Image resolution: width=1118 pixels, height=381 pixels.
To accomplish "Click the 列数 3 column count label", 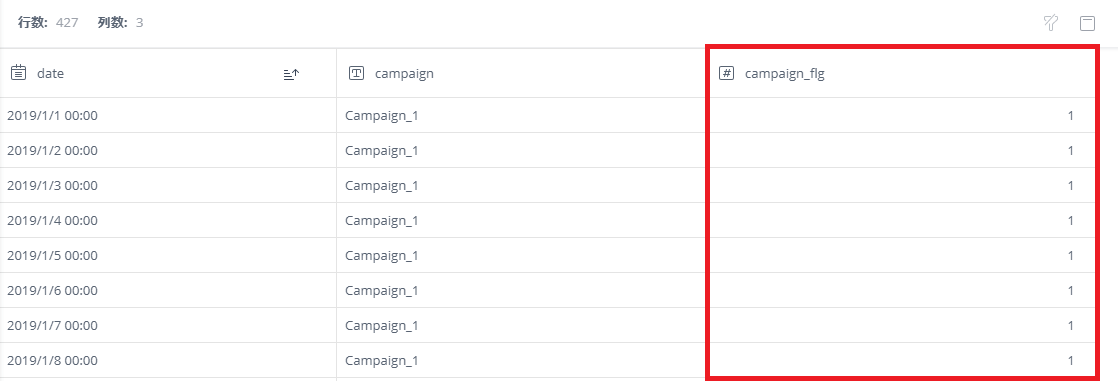I will pos(120,23).
